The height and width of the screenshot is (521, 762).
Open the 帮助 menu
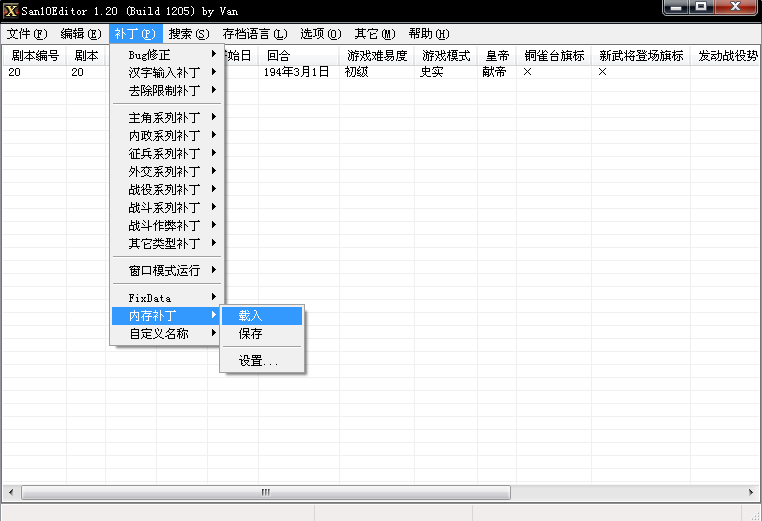(429, 34)
